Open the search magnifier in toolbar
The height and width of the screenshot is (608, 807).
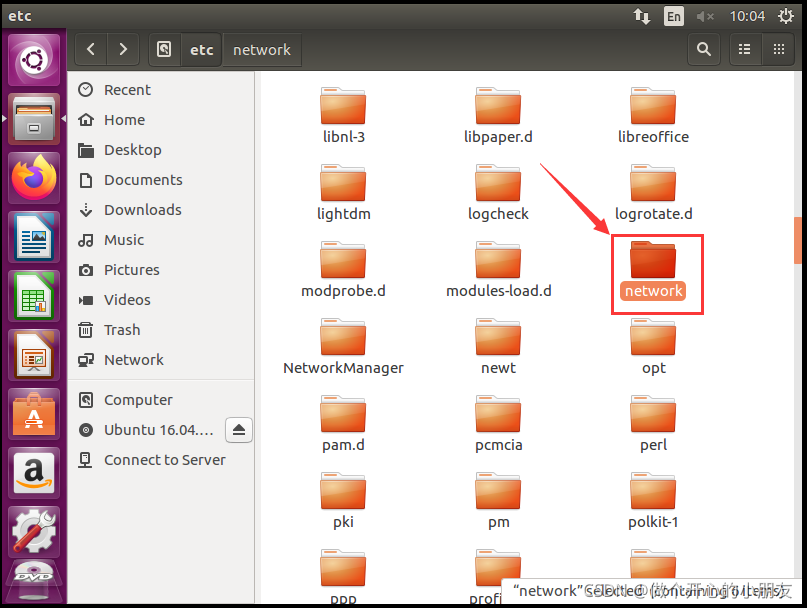coord(704,49)
